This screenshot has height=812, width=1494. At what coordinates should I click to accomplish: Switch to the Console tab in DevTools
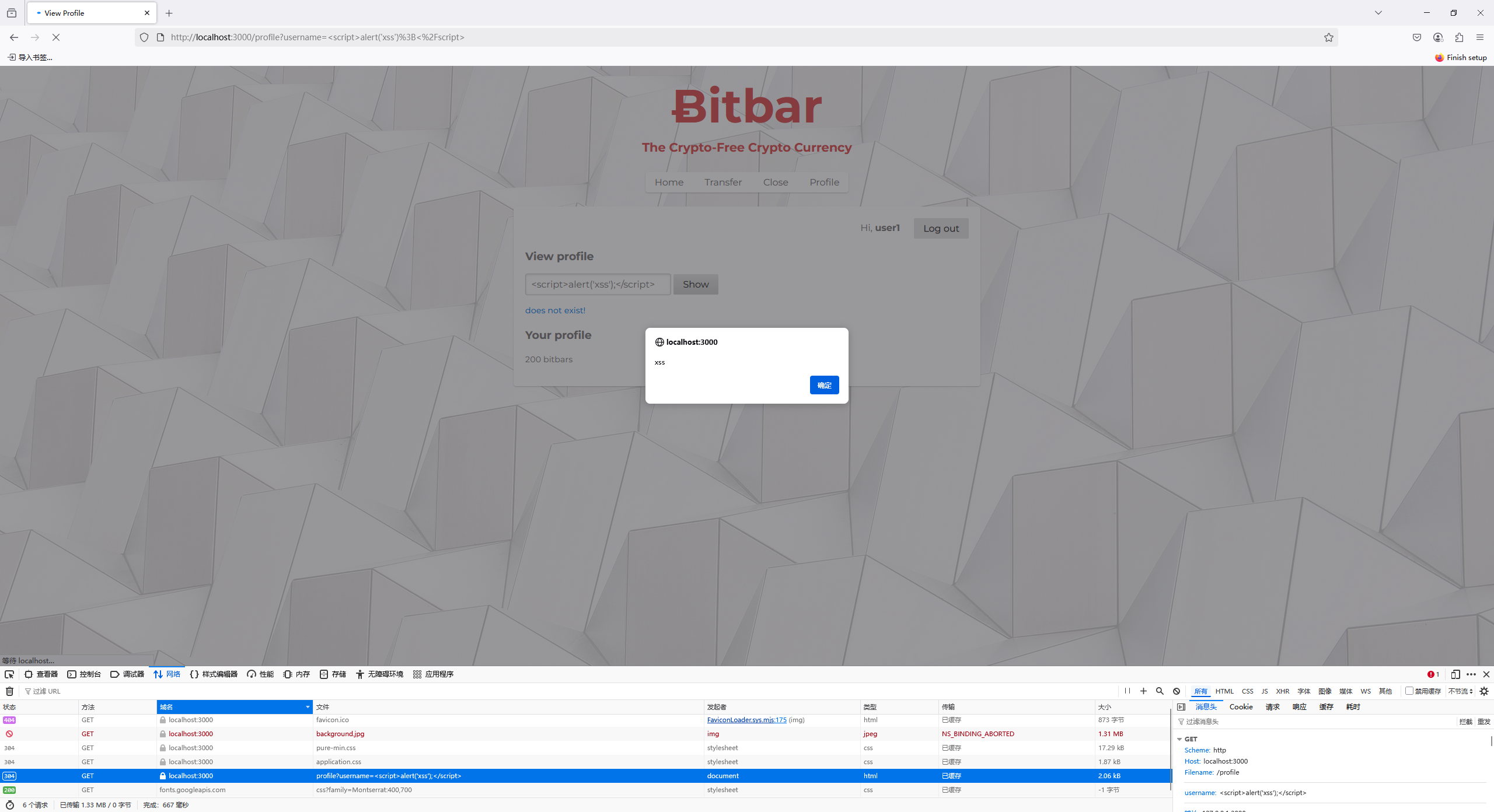coord(84,674)
